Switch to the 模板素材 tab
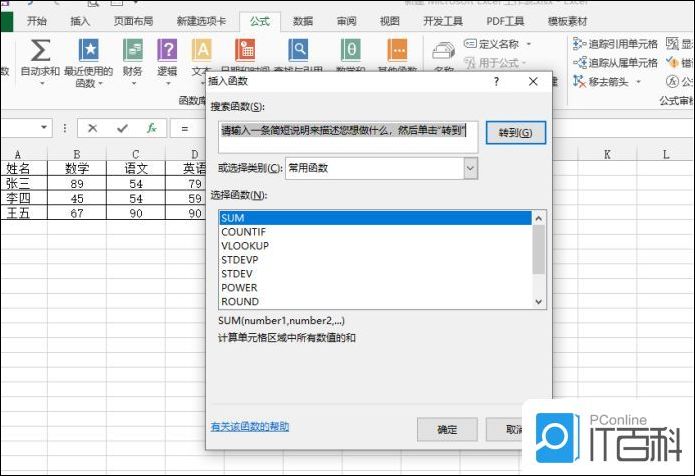This screenshot has height=476, width=695. click(x=568, y=21)
